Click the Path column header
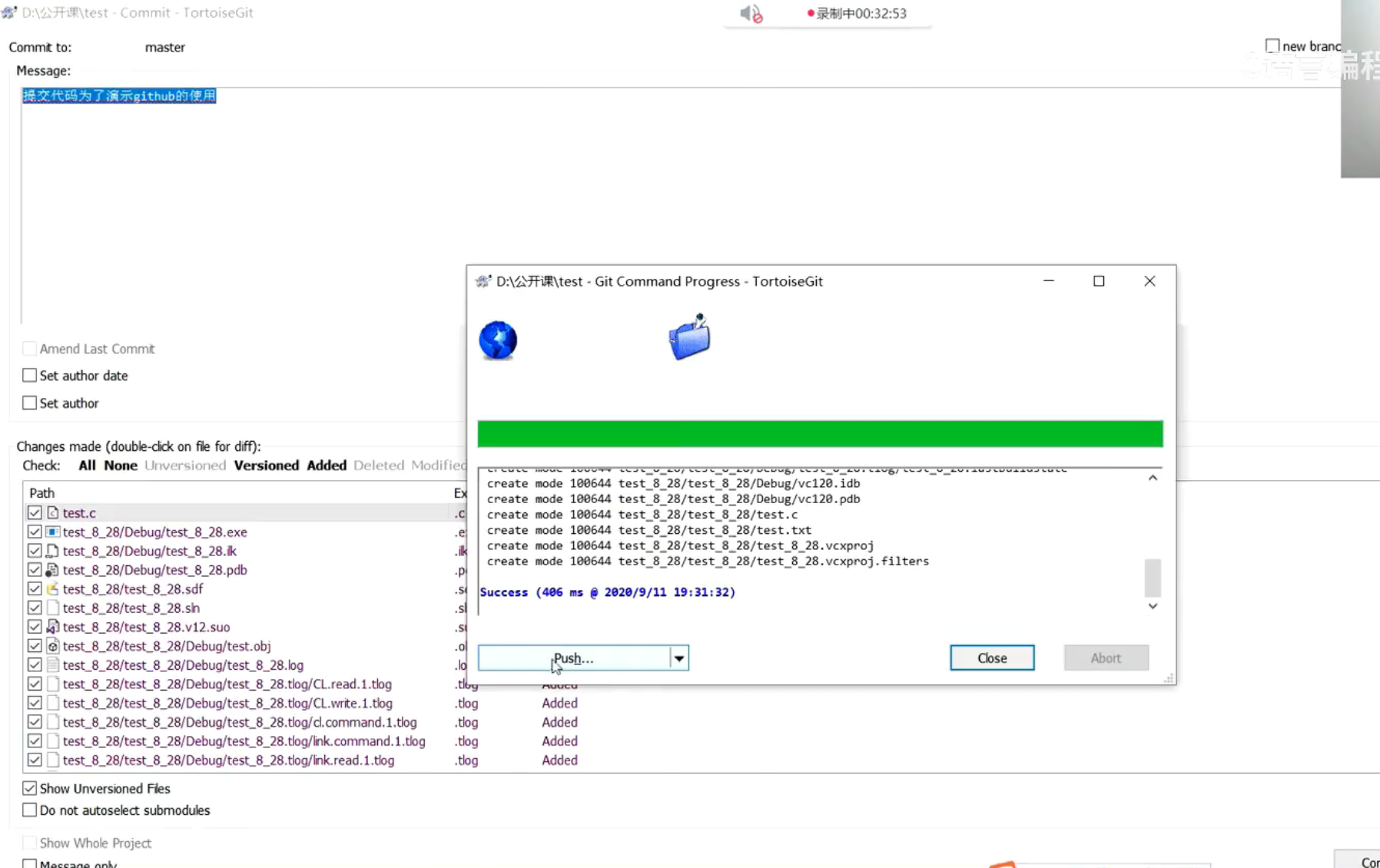 click(238, 493)
